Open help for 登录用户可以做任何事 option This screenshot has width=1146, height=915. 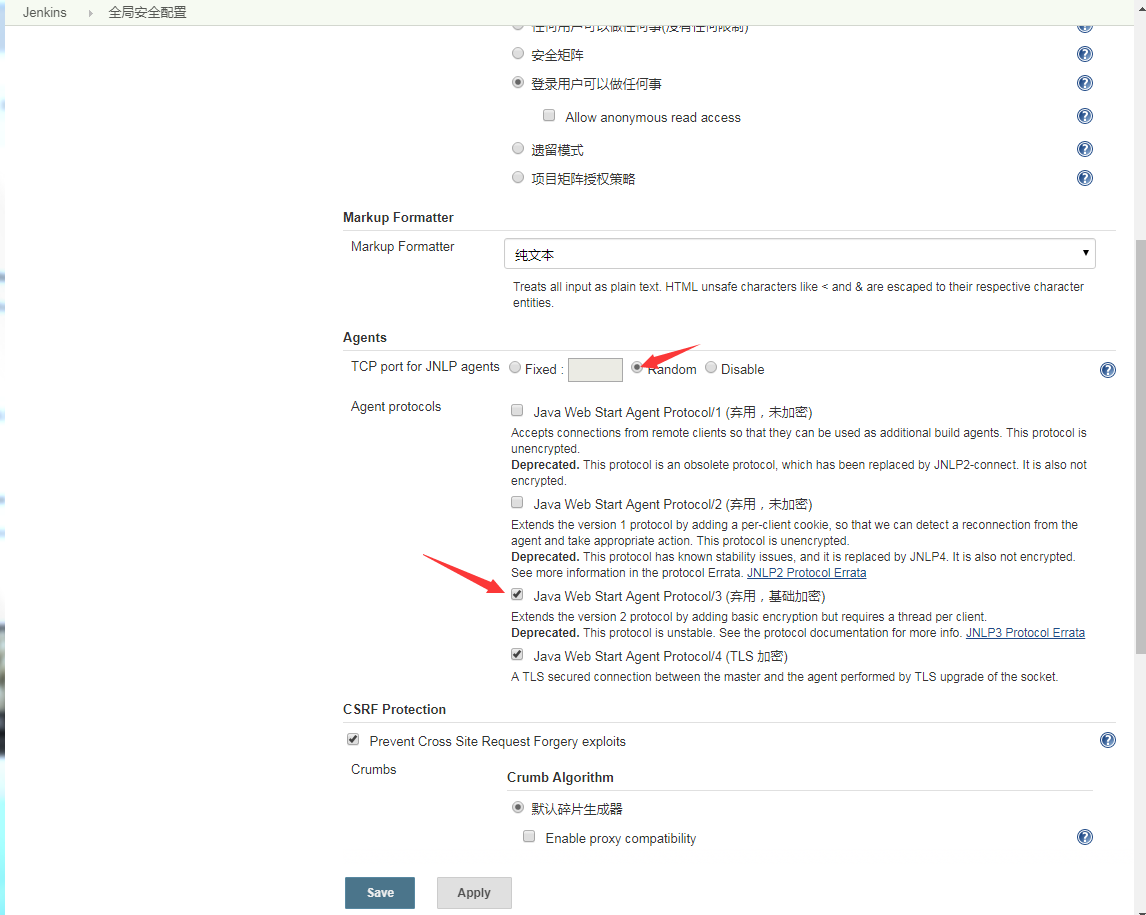tap(1085, 84)
